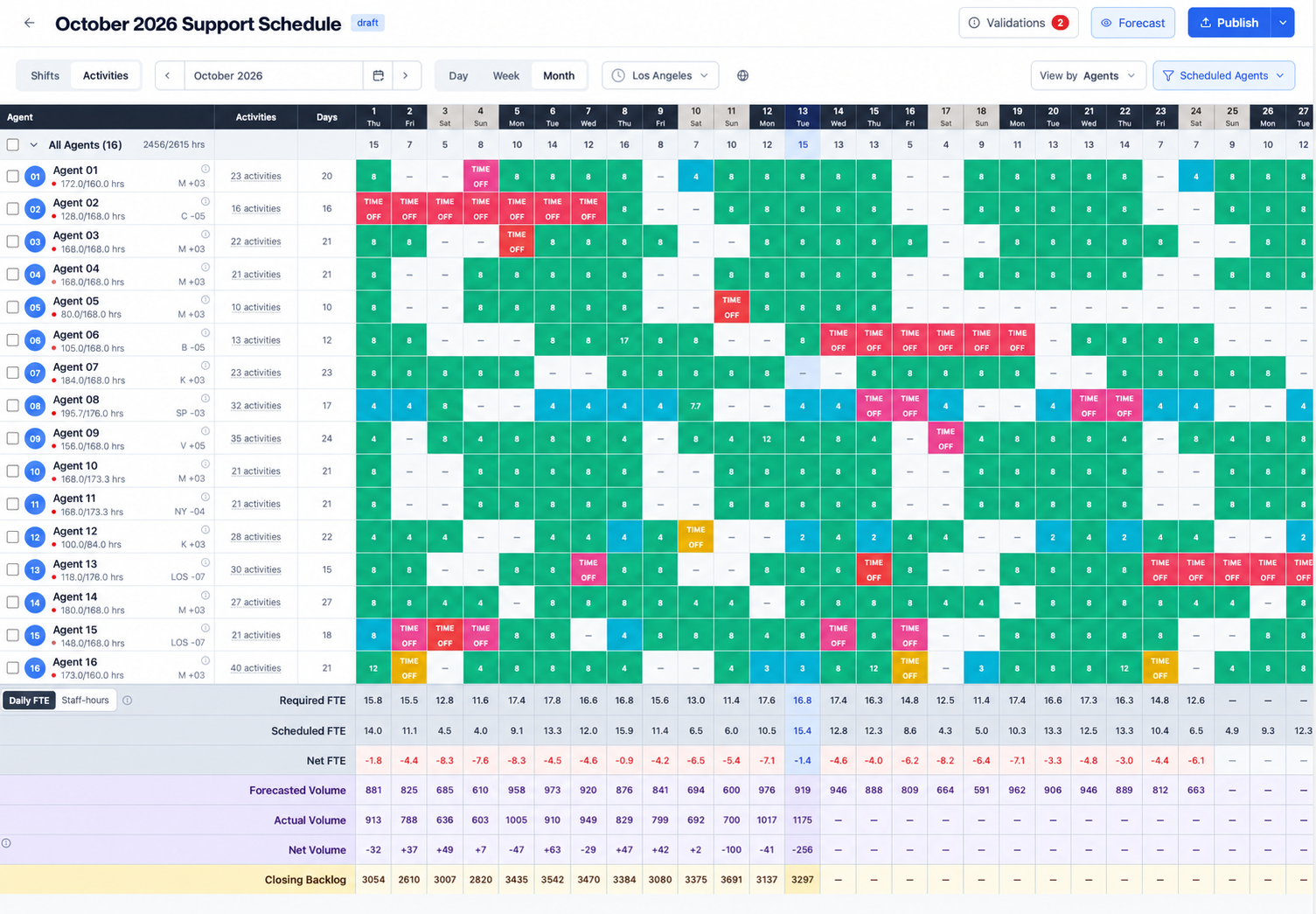Click the info icon left of Net Volume row

pos(6,843)
